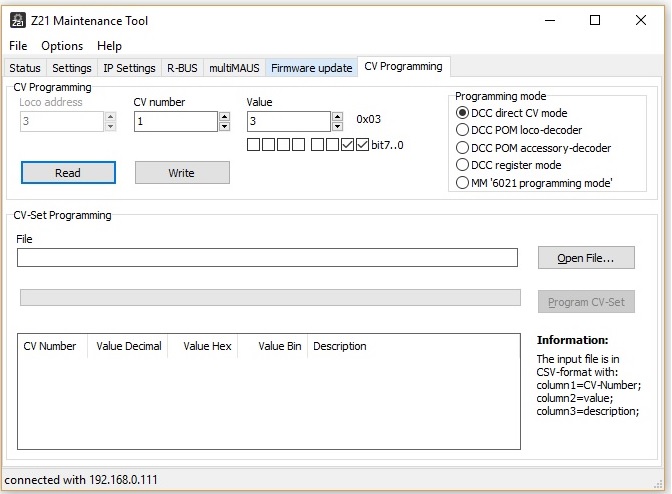Click the Open File... button
672x494 pixels.
click(x=586, y=258)
